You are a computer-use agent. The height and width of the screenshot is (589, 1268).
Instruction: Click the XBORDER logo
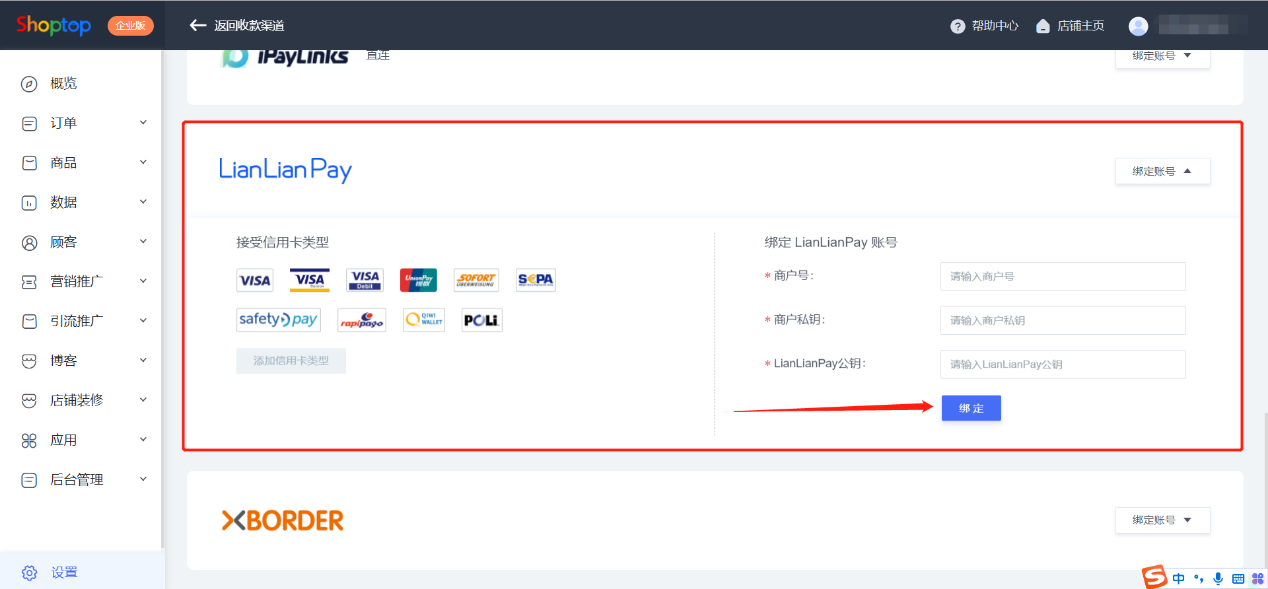282,520
